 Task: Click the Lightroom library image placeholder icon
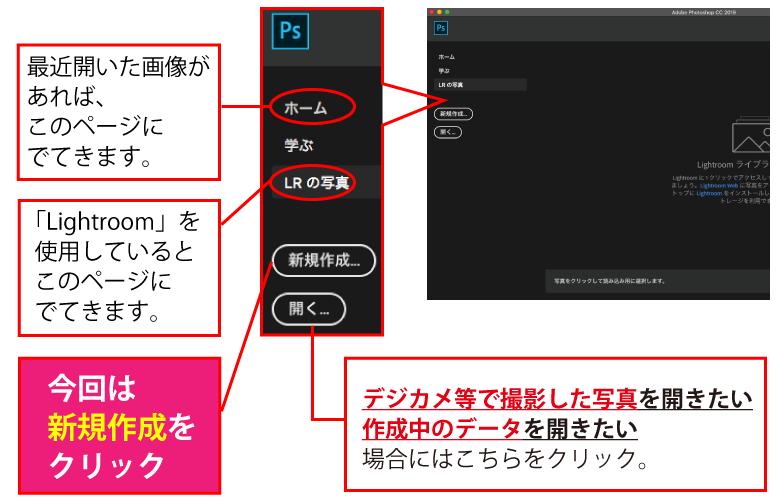751,134
